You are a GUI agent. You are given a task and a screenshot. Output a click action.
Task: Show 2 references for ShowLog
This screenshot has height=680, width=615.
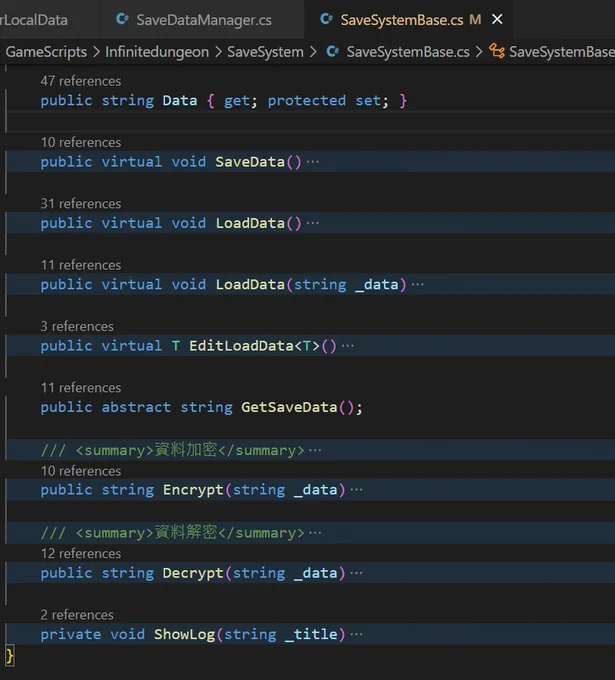click(x=77, y=615)
